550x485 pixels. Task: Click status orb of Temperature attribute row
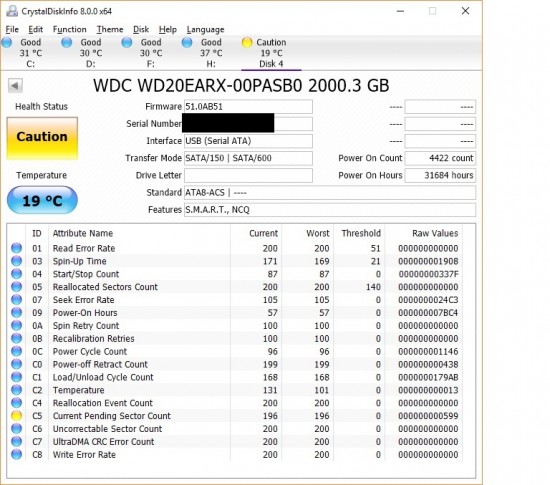pos(16,390)
